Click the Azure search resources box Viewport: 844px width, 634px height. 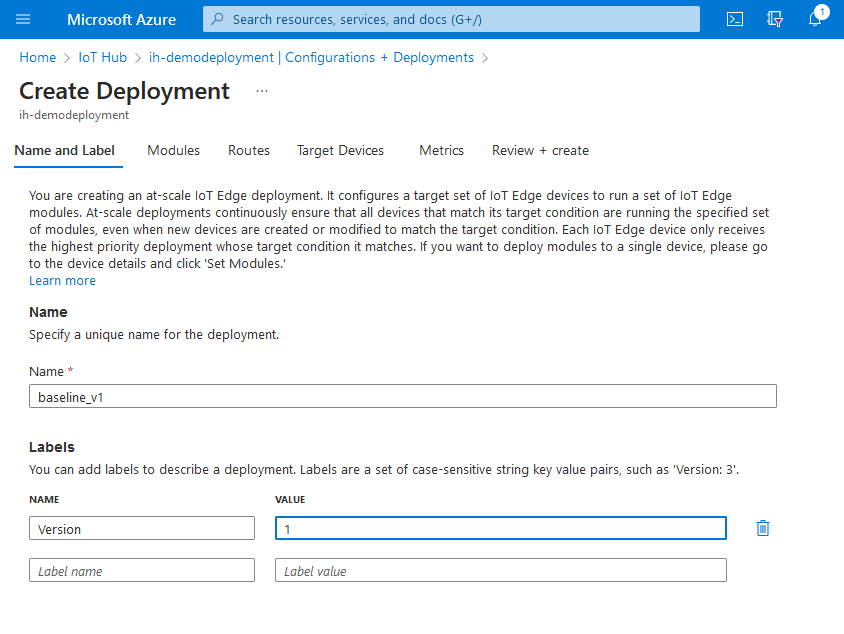pyautogui.click(x=451, y=19)
